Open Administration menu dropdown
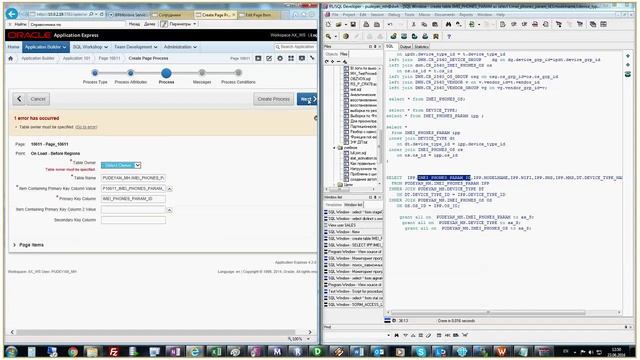The image size is (640, 360). pos(180,47)
